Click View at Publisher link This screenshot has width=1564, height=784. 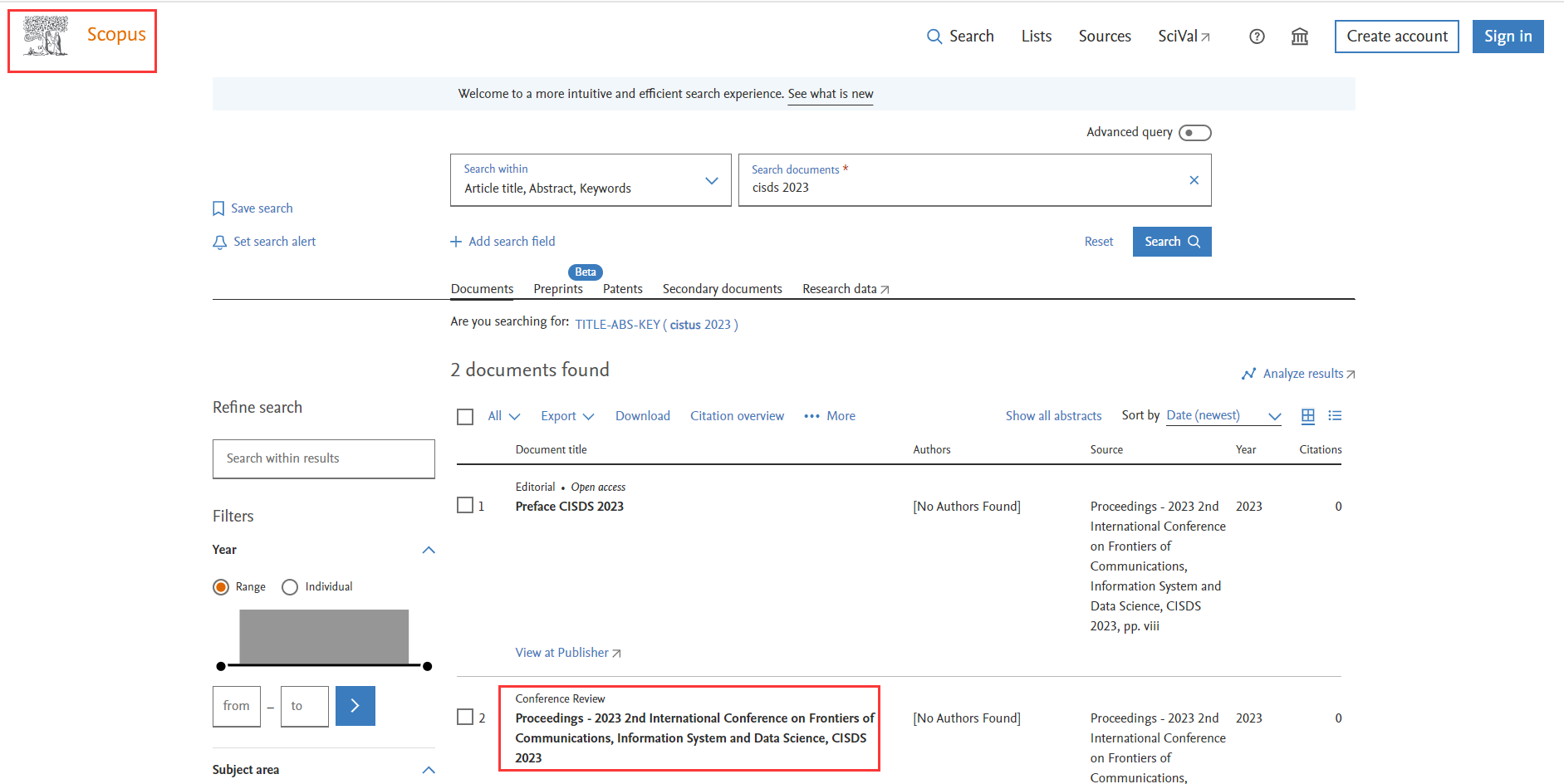(568, 653)
